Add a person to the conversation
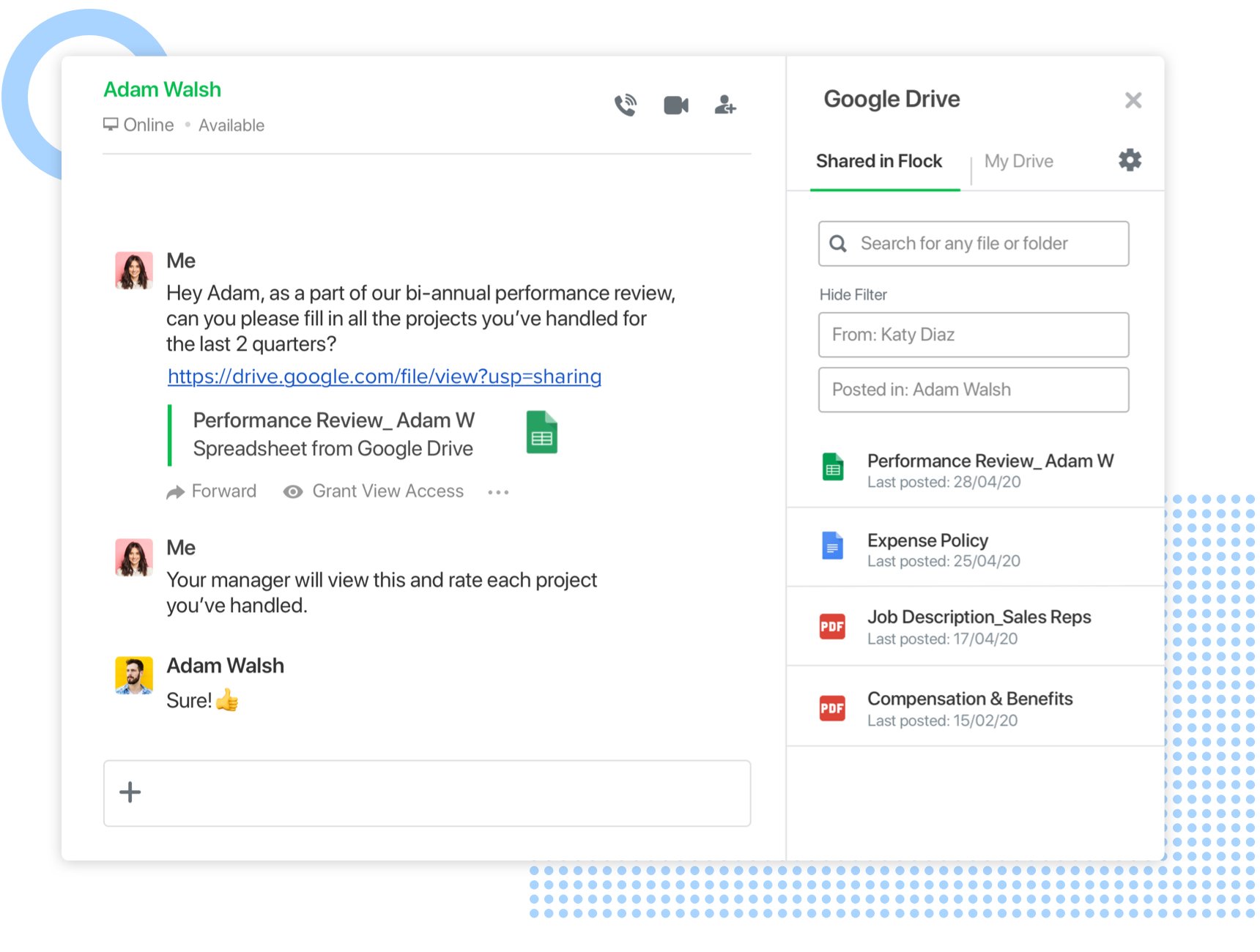Screen dimensions: 1260x952 click(724, 105)
